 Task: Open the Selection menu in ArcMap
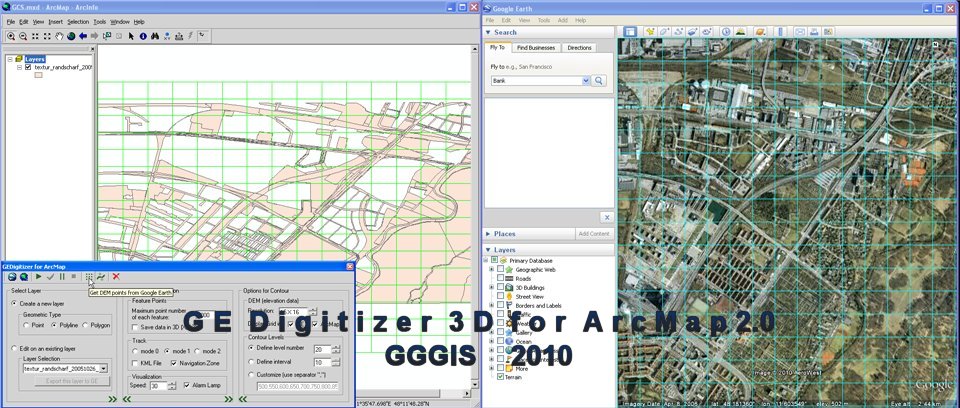[78, 21]
